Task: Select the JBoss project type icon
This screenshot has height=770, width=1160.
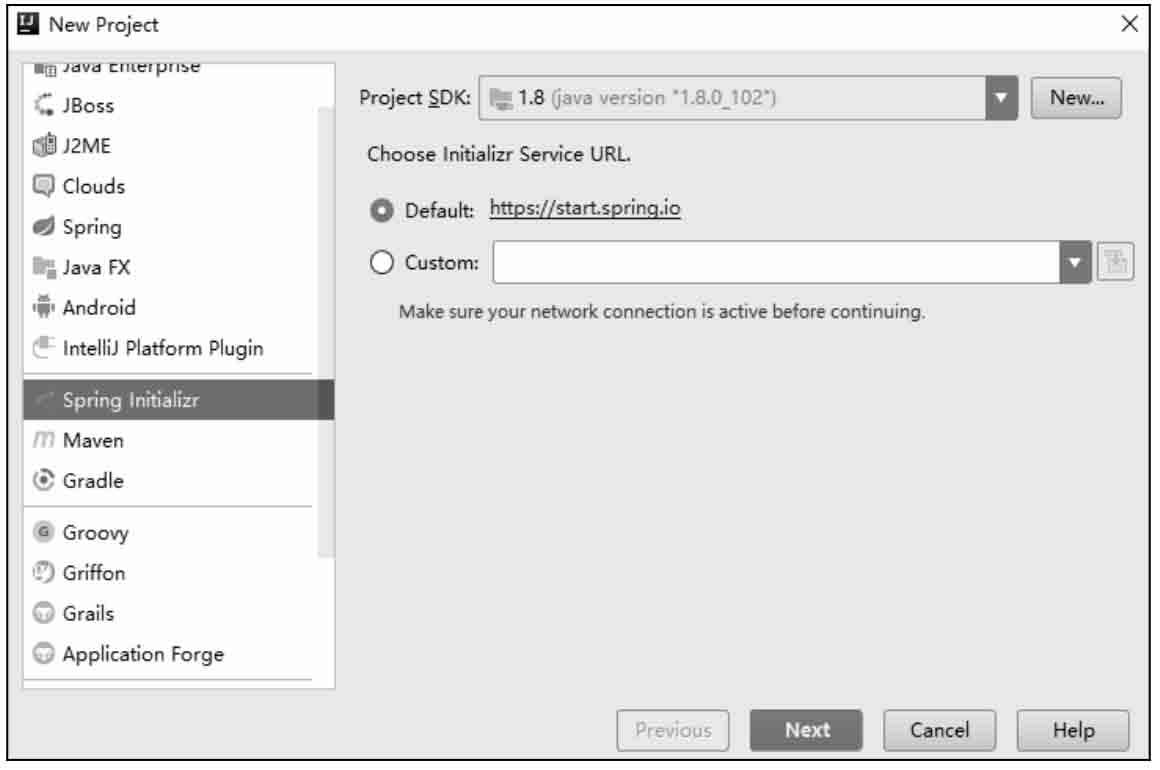Action: coord(44,105)
